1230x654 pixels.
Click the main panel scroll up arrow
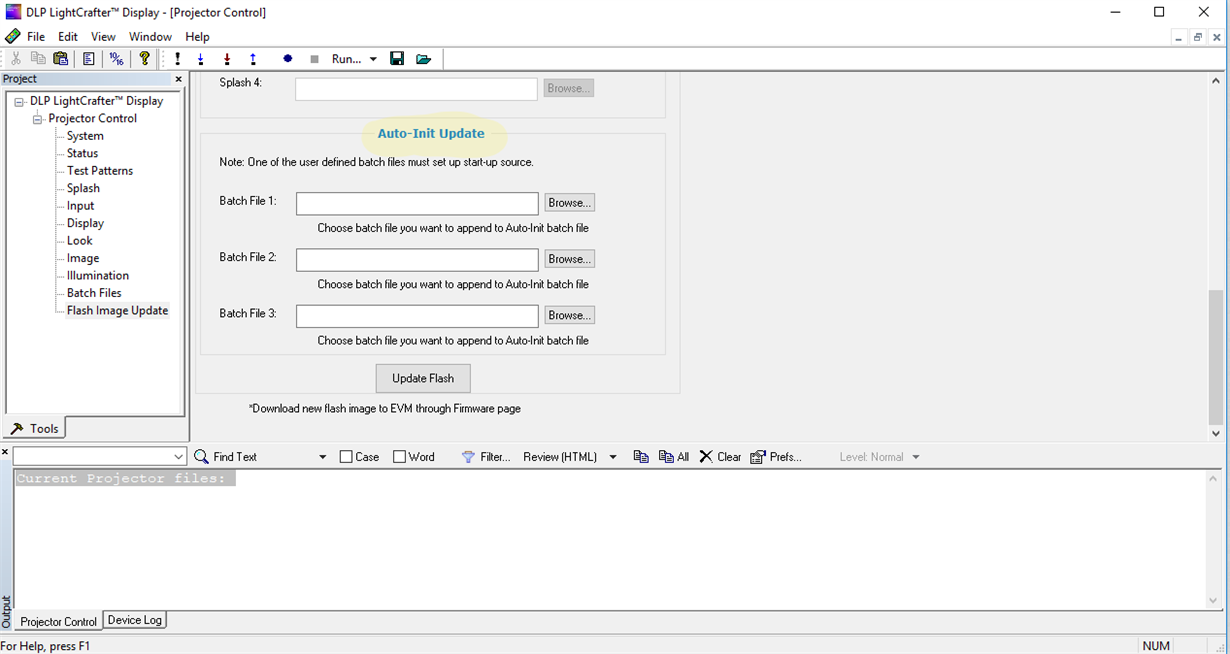(1216, 81)
